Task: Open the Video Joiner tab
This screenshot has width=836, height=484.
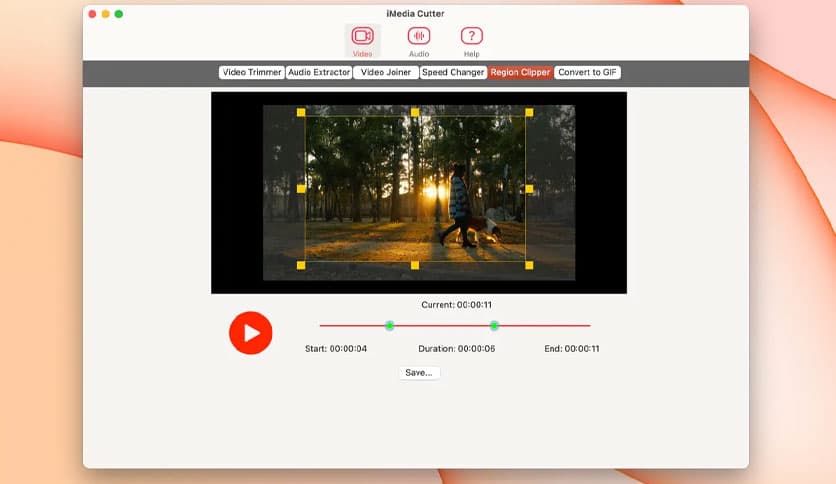Action: (x=386, y=72)
